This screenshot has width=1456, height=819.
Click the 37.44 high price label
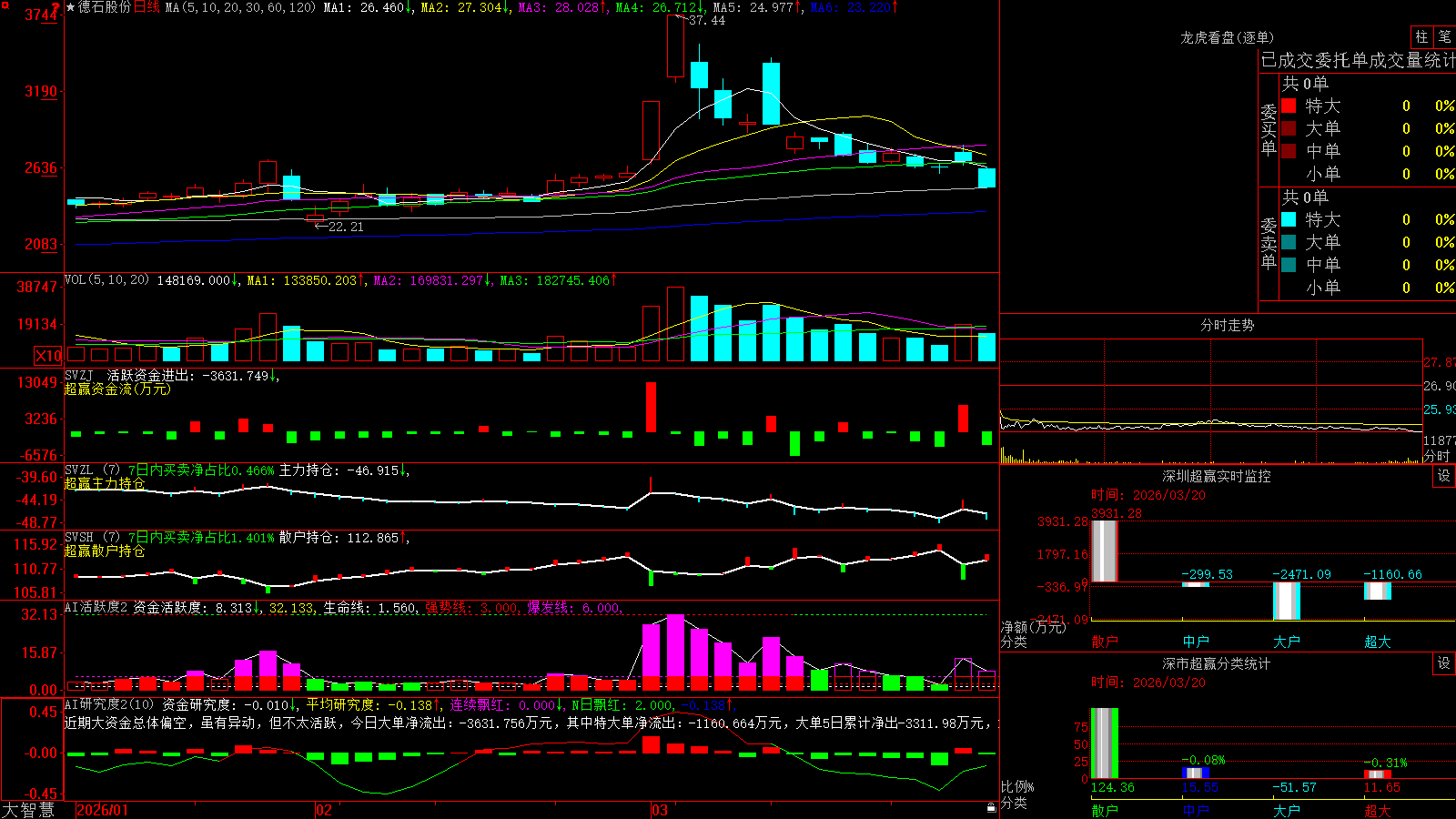(x=706, y=20)
